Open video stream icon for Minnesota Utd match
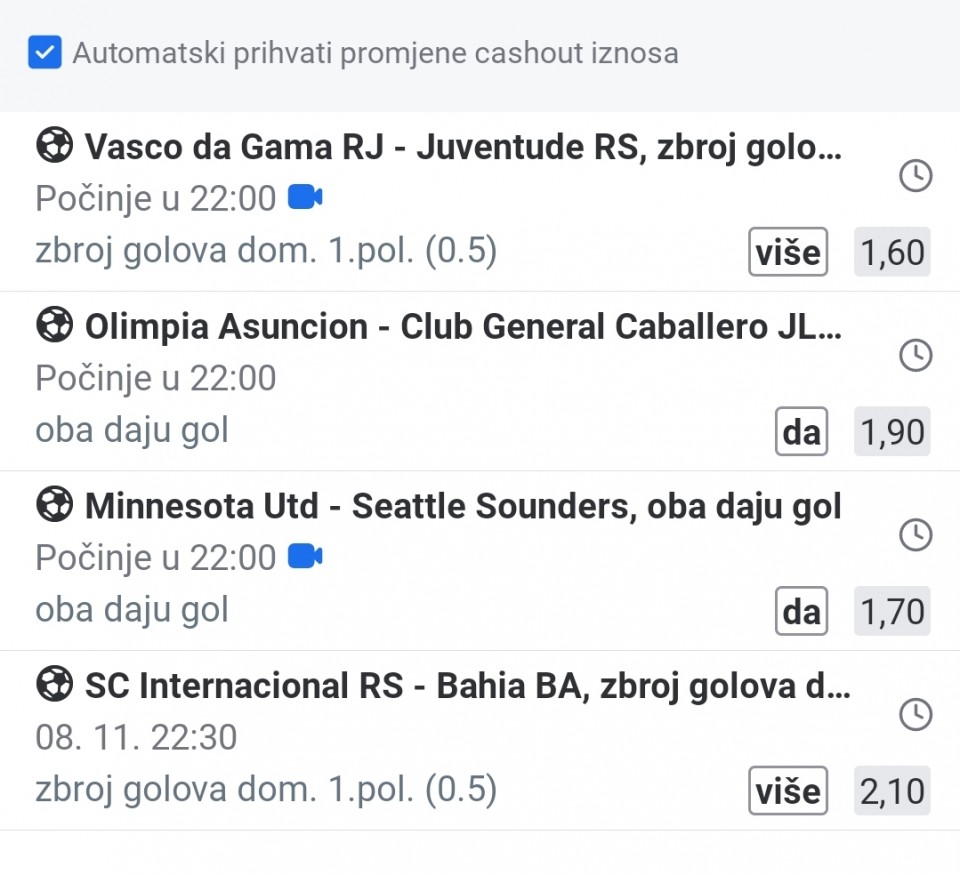Viewport: 960px width, 875px height. point(305,557)
